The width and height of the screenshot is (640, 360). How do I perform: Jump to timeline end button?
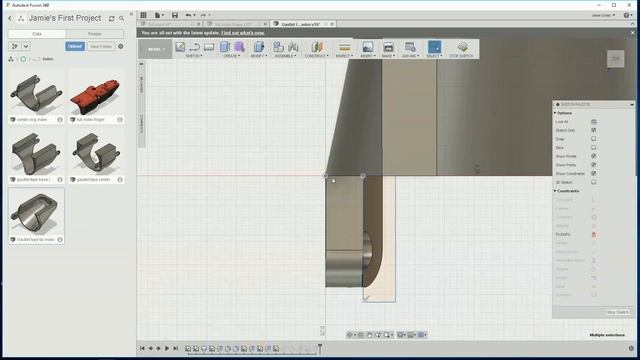pyautogui.click(x=176, y=348)
